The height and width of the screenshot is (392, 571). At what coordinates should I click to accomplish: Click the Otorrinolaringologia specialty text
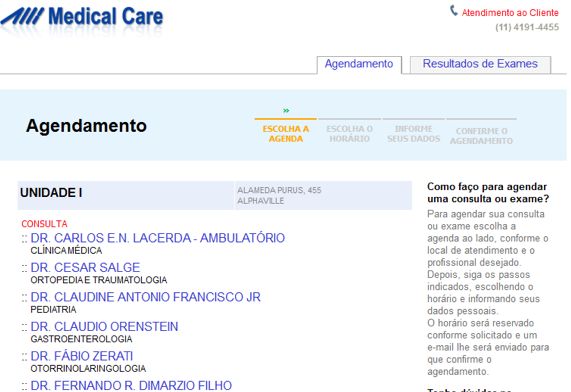(88, 369)
